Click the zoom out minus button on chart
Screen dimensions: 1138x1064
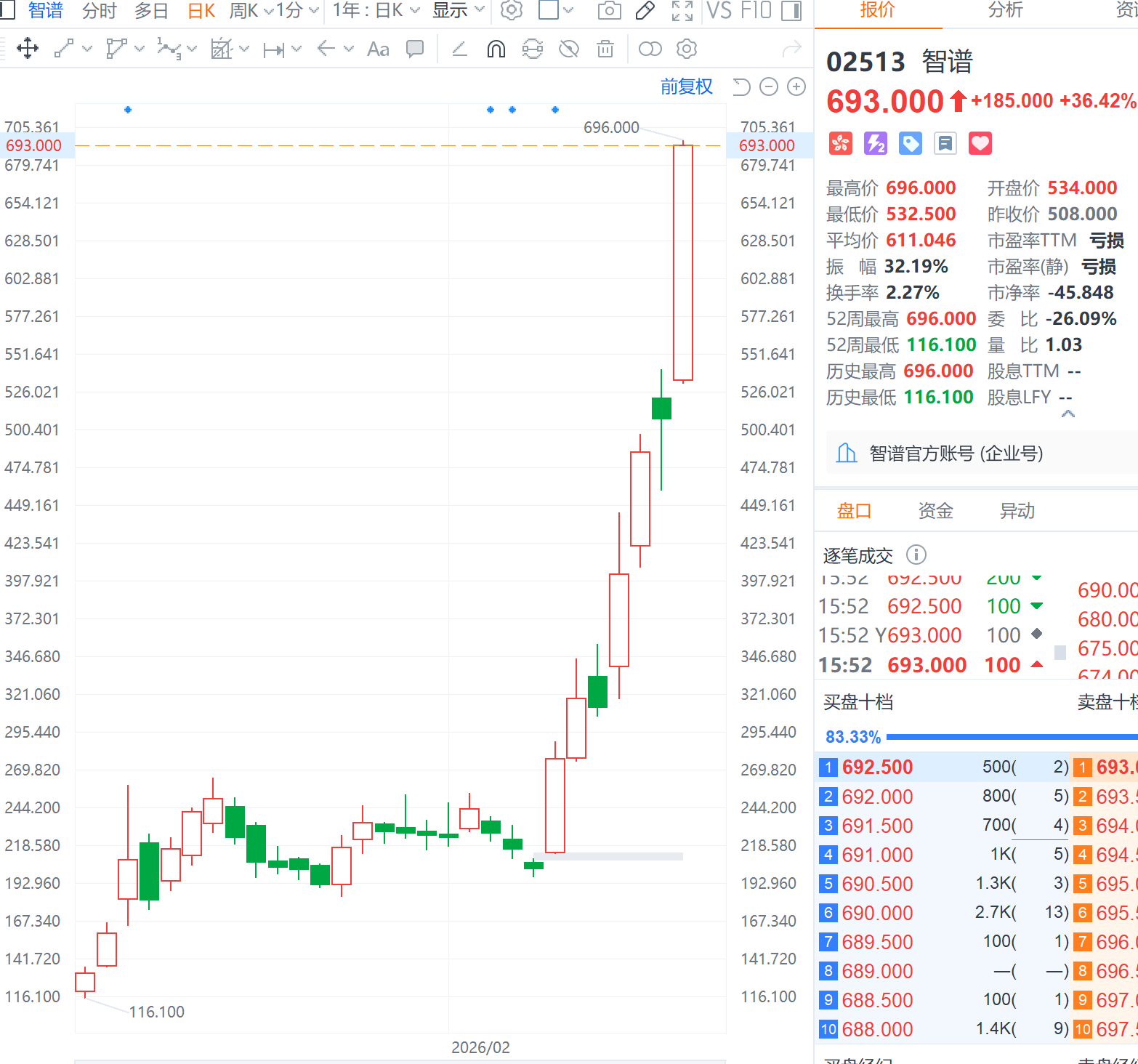pos(768,87)
